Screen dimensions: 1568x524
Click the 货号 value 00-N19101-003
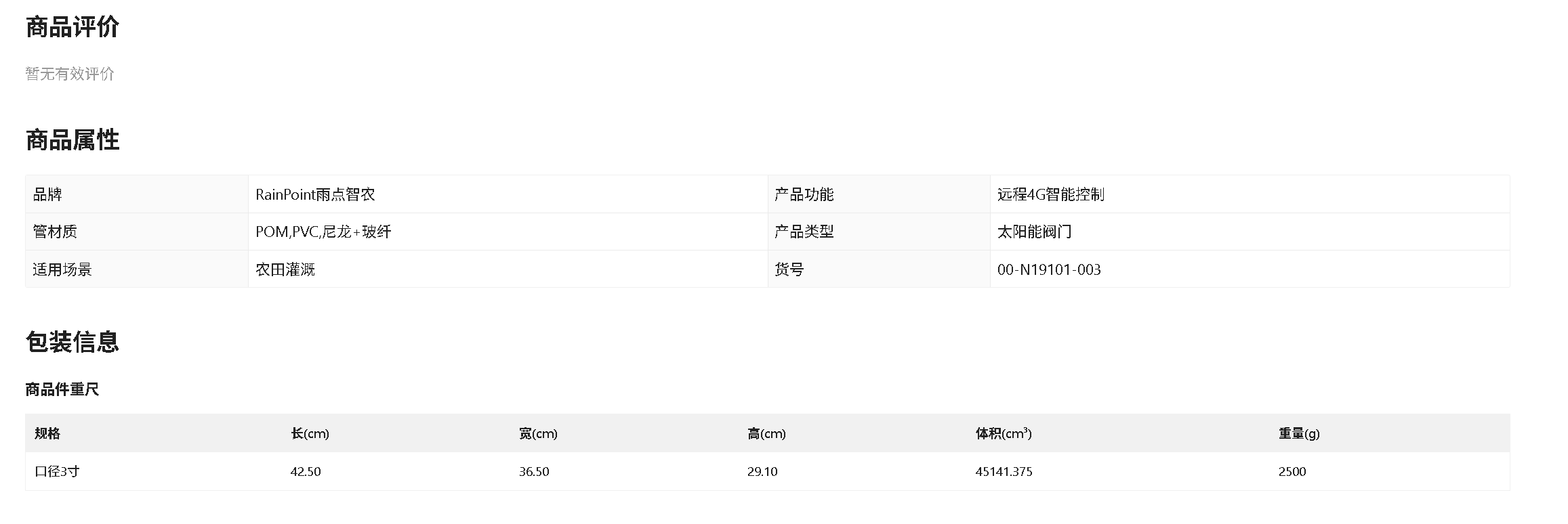pos(1049,269)
